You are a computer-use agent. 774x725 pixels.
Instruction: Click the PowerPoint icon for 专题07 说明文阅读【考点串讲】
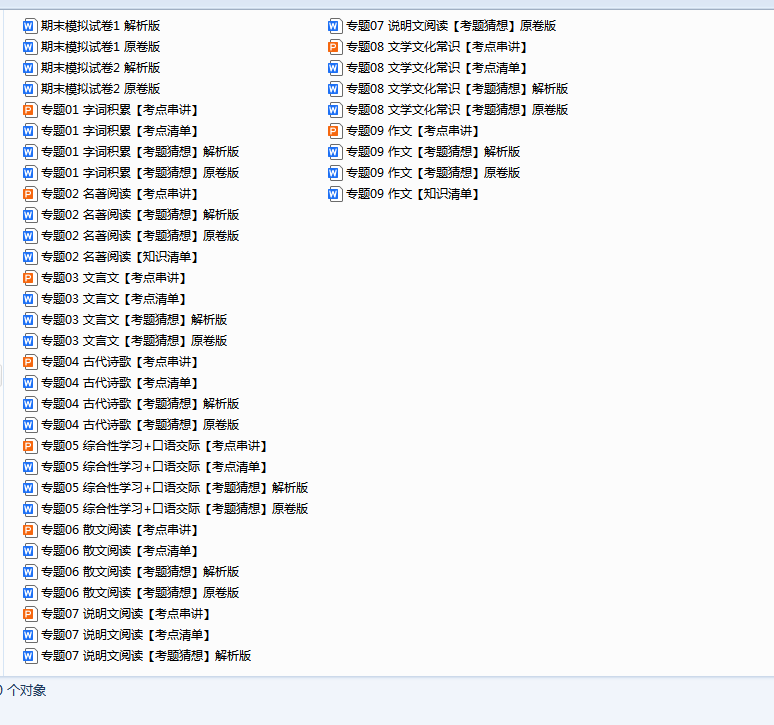point(30,614)
